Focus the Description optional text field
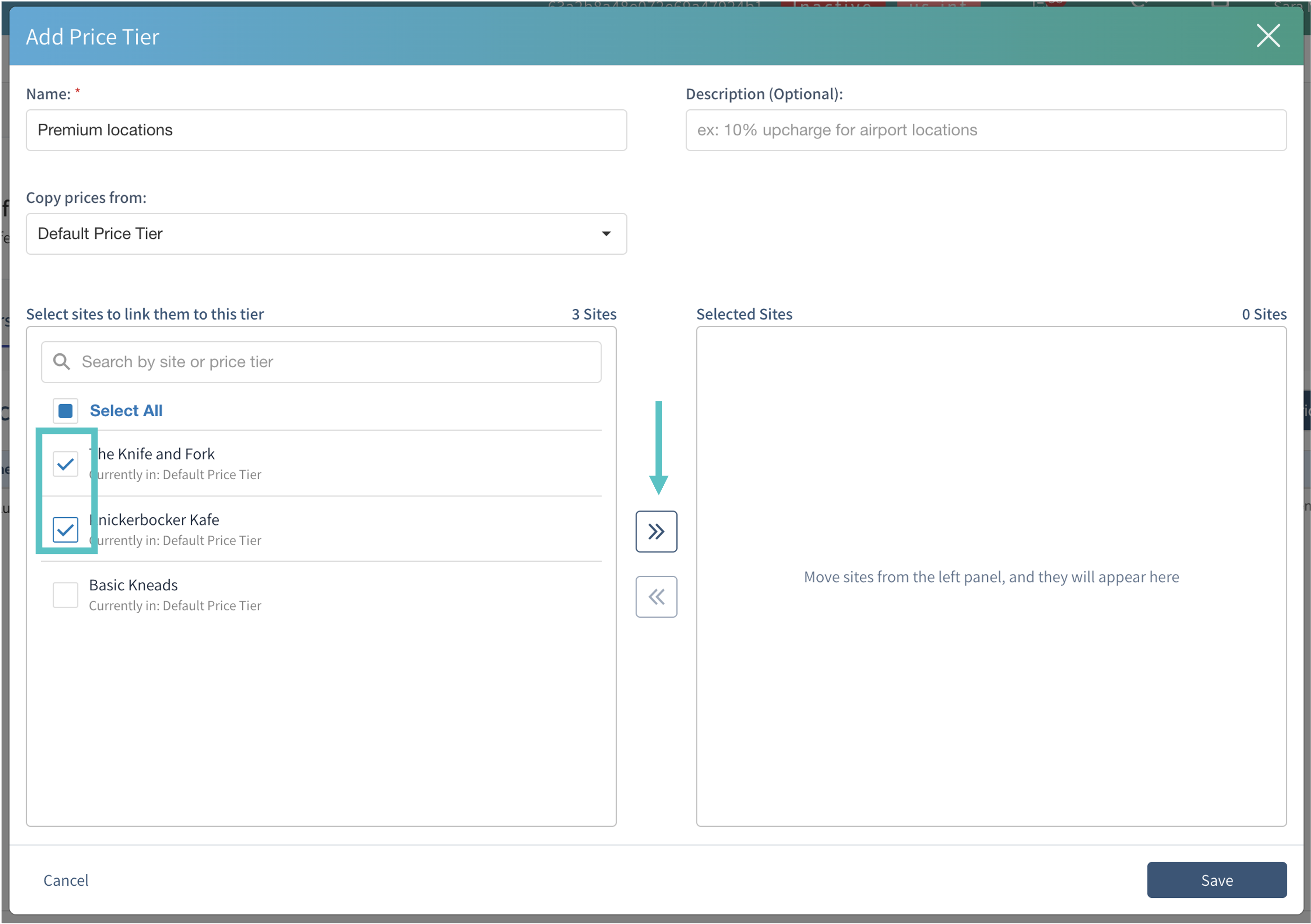Viewport: 1311px width, 924px height. coord(986,130)
